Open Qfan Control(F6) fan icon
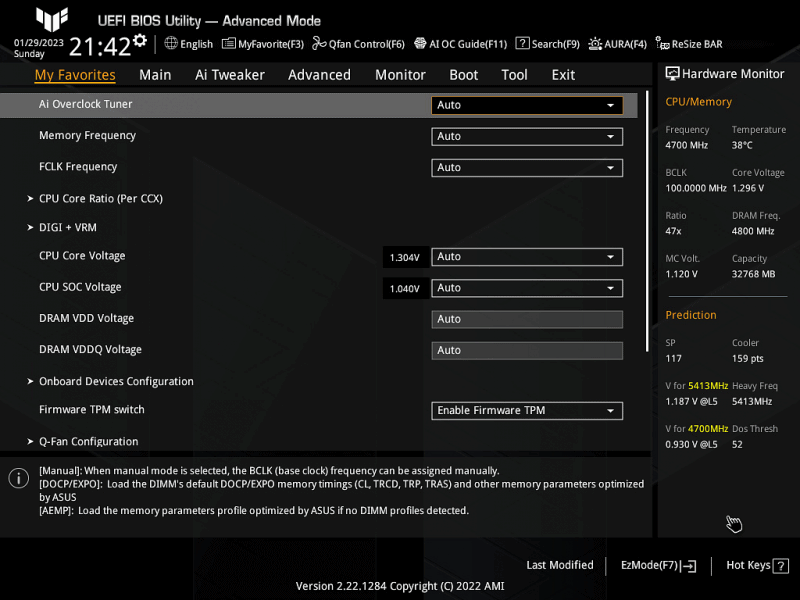 pos(319,43)
